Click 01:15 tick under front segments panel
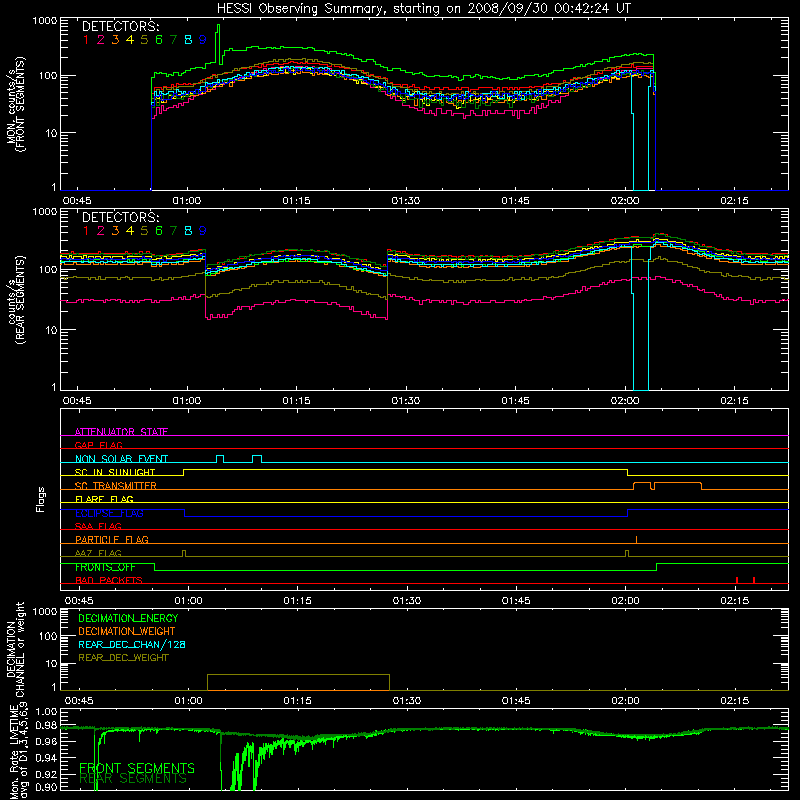Screen dimensions: 800x800 296,201
